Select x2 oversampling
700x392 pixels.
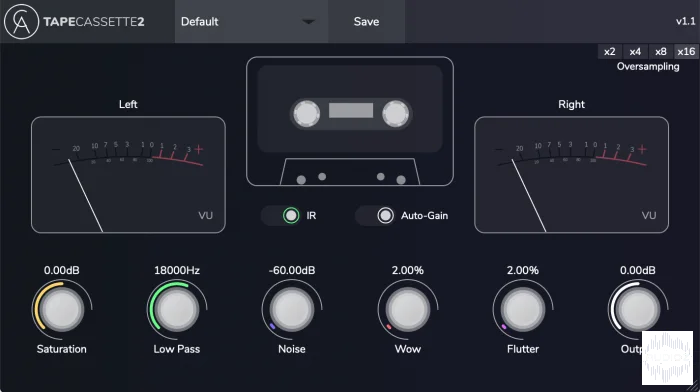pos(609,51)
